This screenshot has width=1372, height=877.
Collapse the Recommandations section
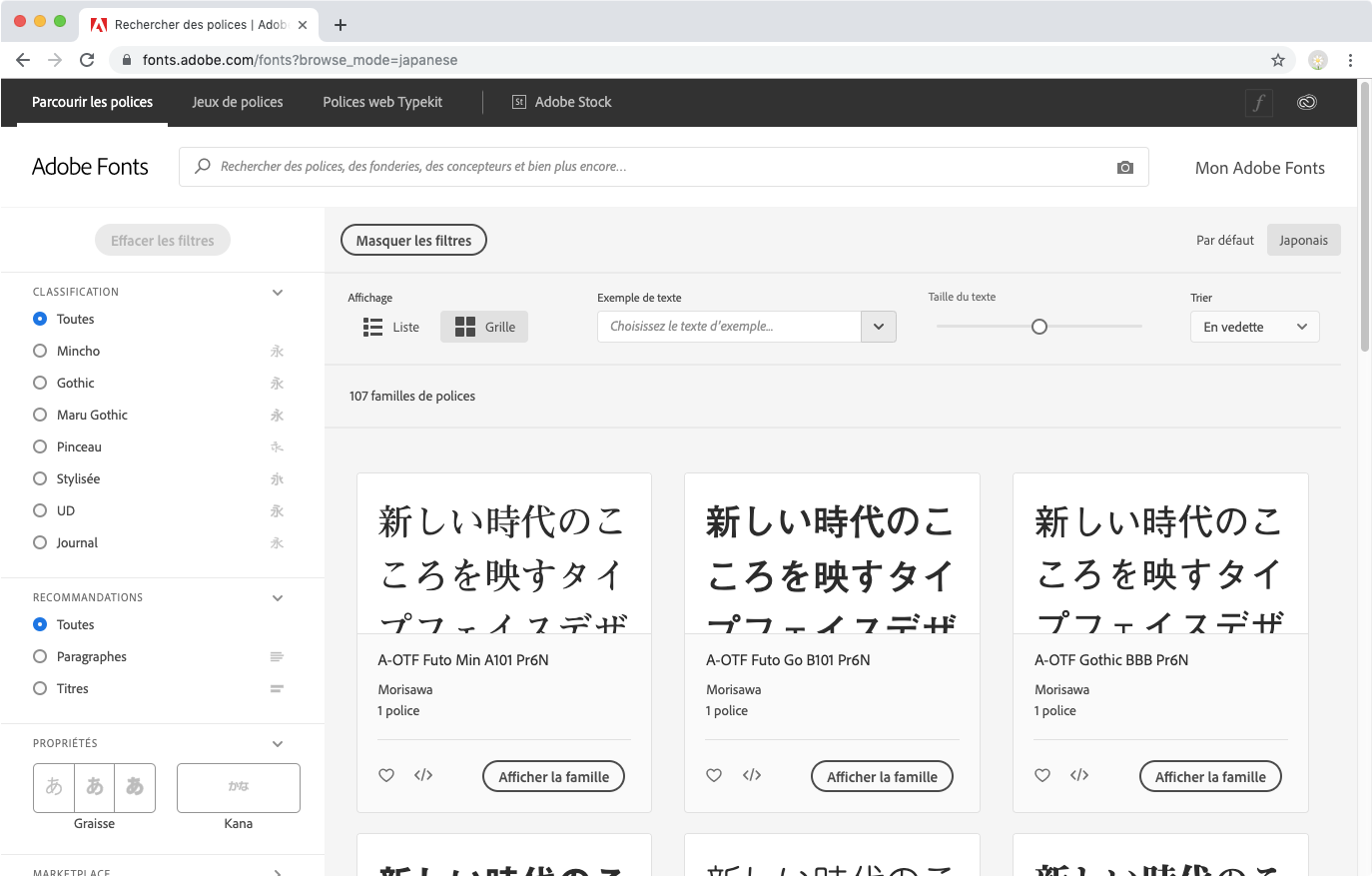click(x=278, y=597)
